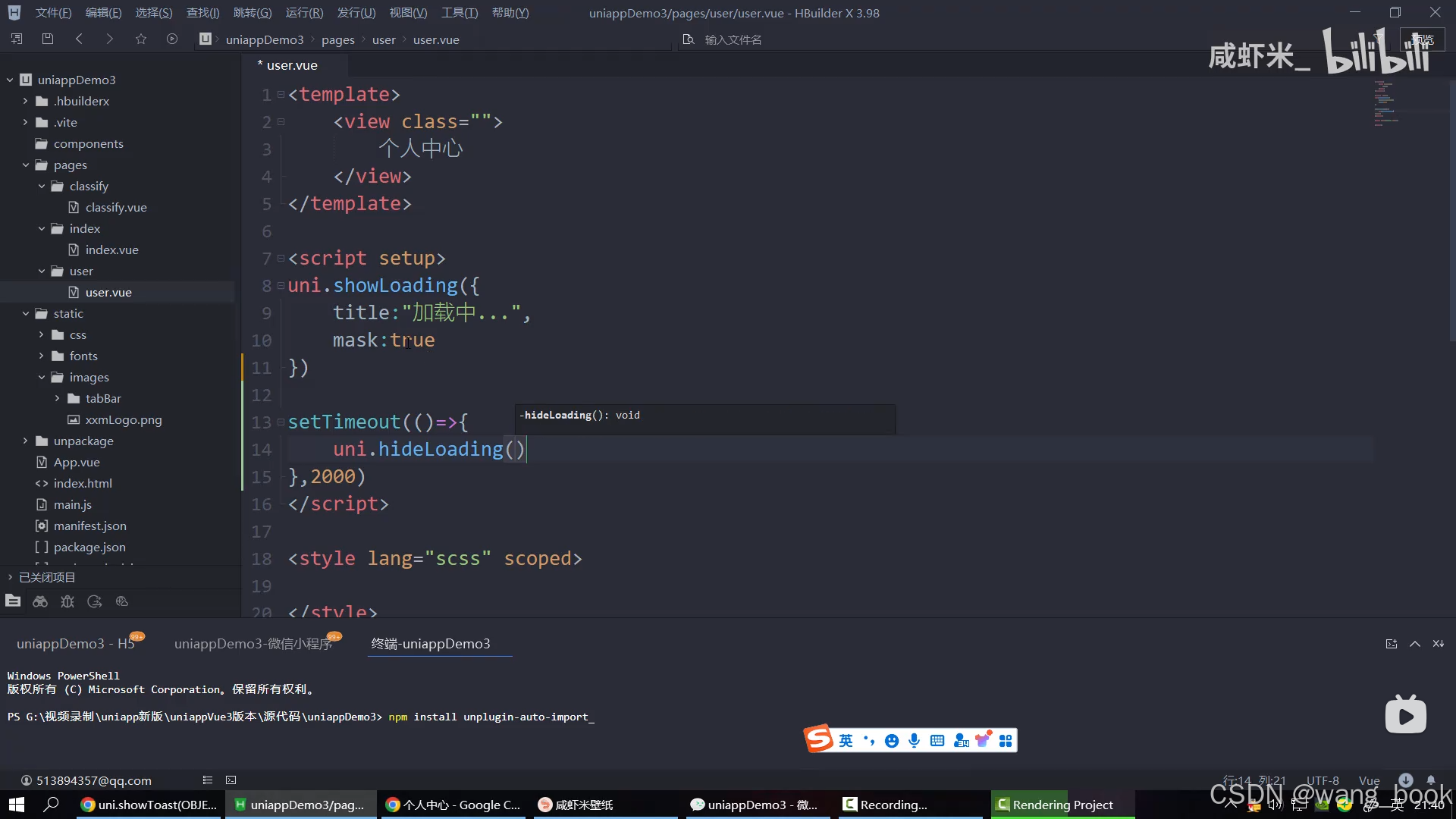Image resolution: width=1456 pixels, height=819 pixels.
Task: Expand the tabBar folder
Action: click(58, 398)
